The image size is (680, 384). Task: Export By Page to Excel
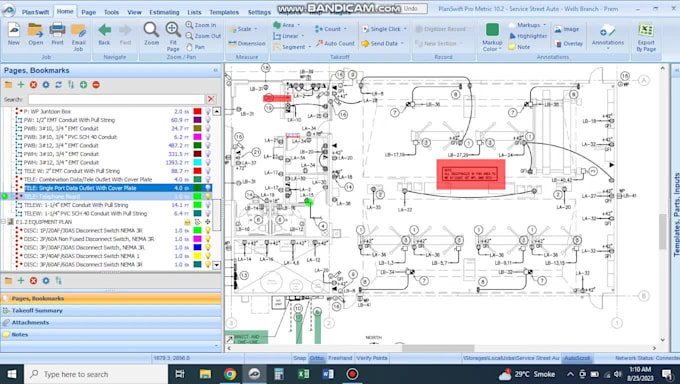coord(646,37)
